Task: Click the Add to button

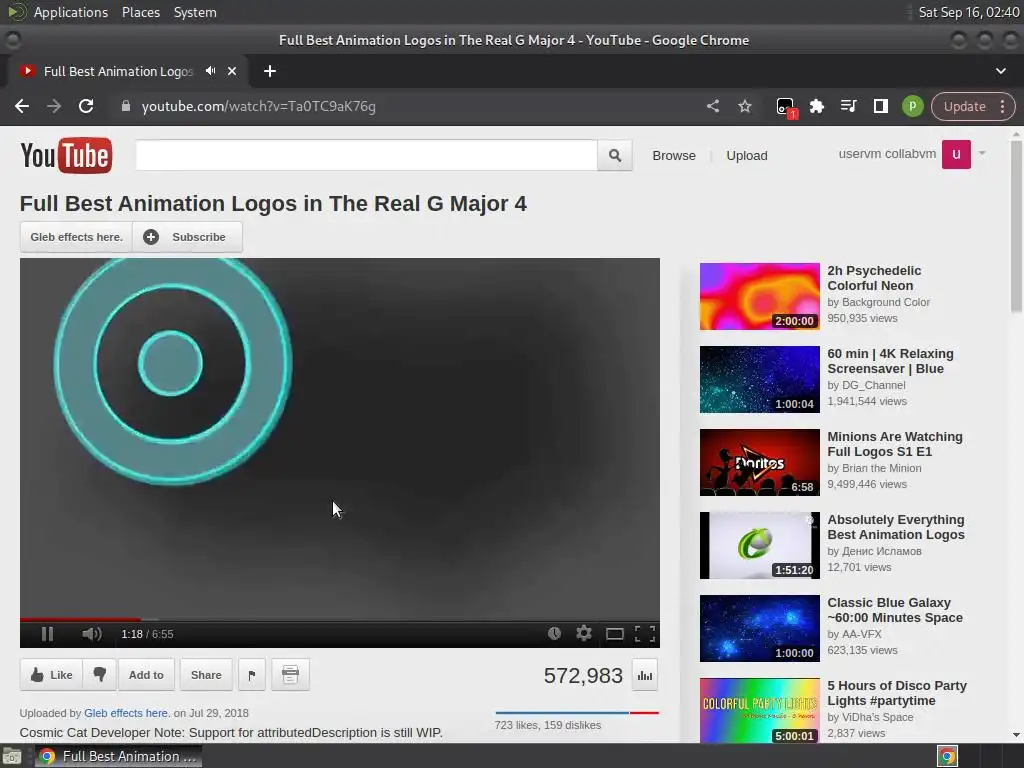Action: pos(146,675)
